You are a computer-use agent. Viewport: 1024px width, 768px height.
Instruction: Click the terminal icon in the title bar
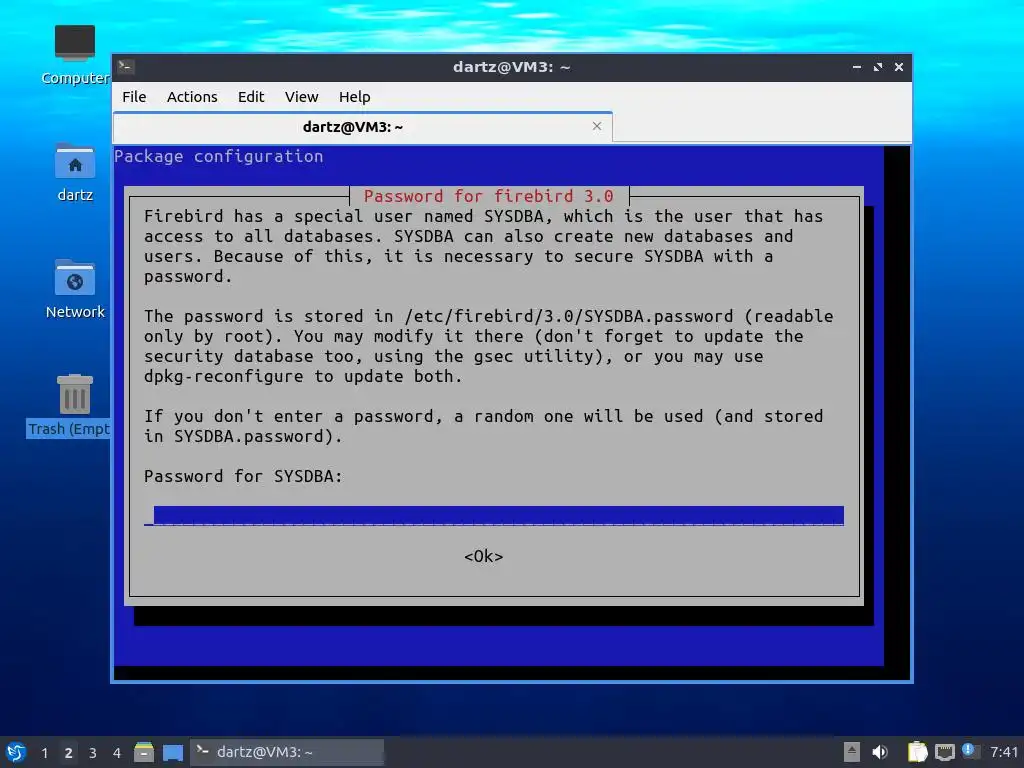[x=126, y=67]
